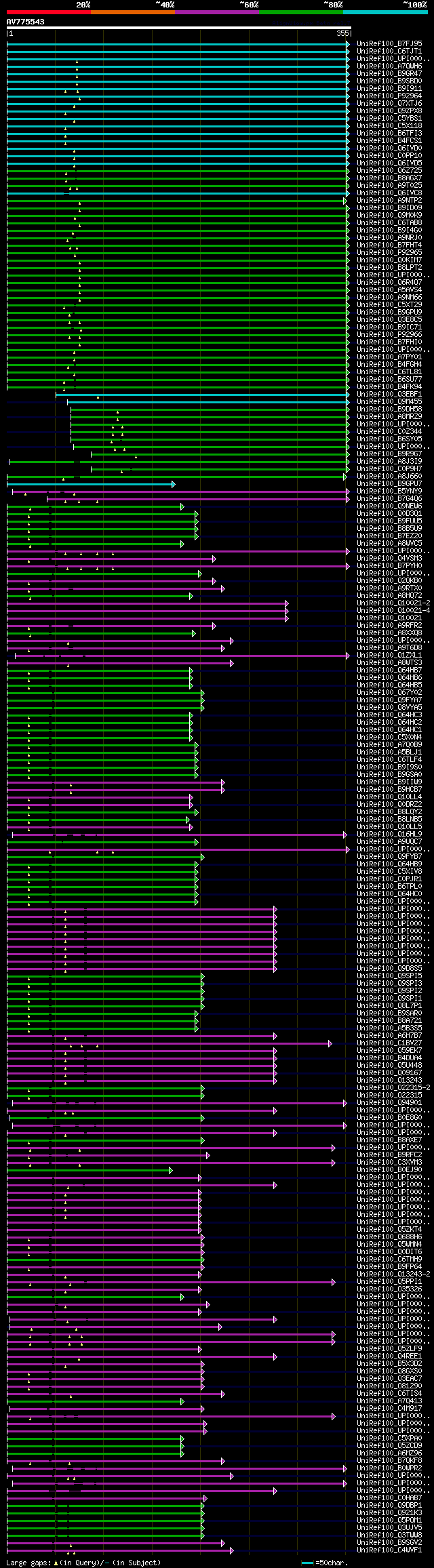This screenshot has width=434, height=1568.
Task: Choose hit UniRef100_Q9M0K9
Action: 389,215
